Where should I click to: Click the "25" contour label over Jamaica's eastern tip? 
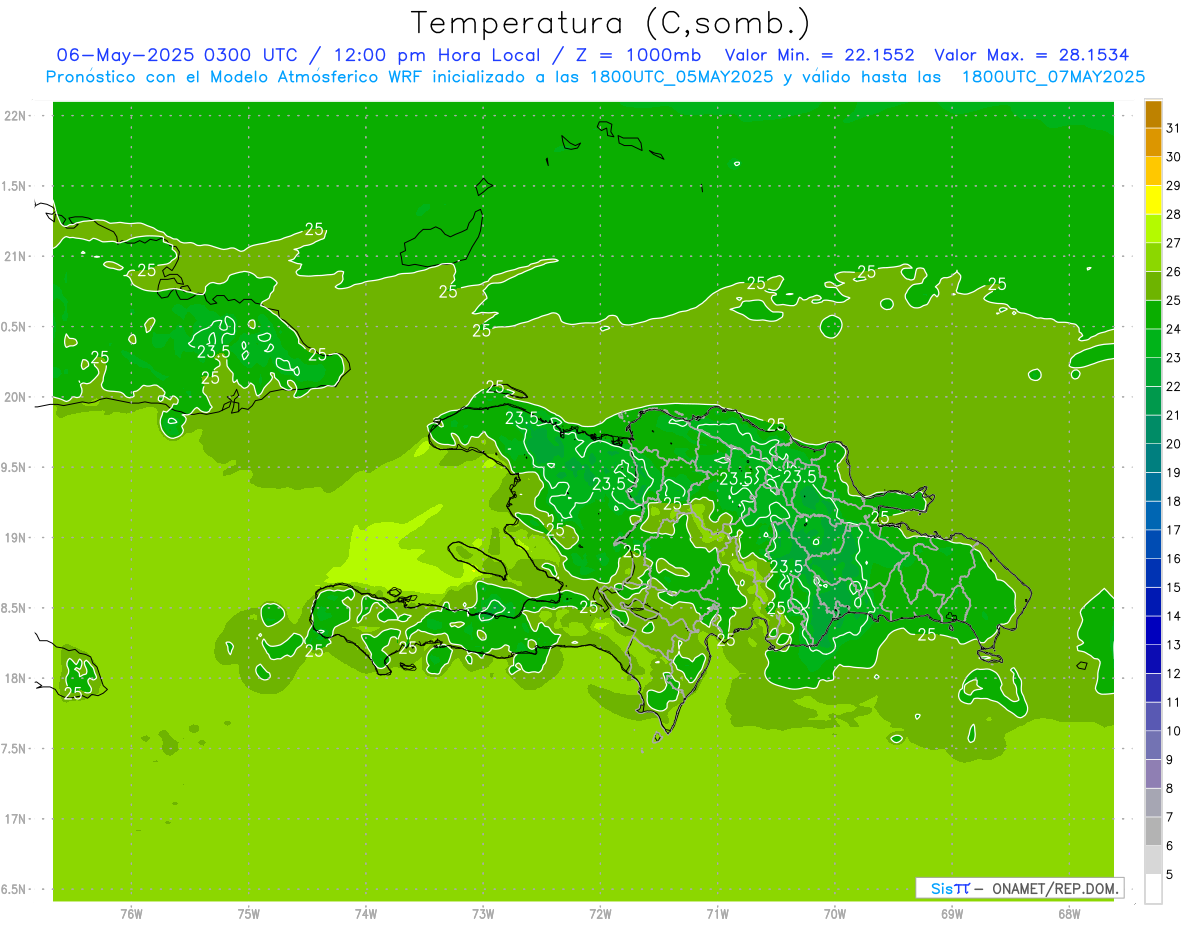[73, 693]
